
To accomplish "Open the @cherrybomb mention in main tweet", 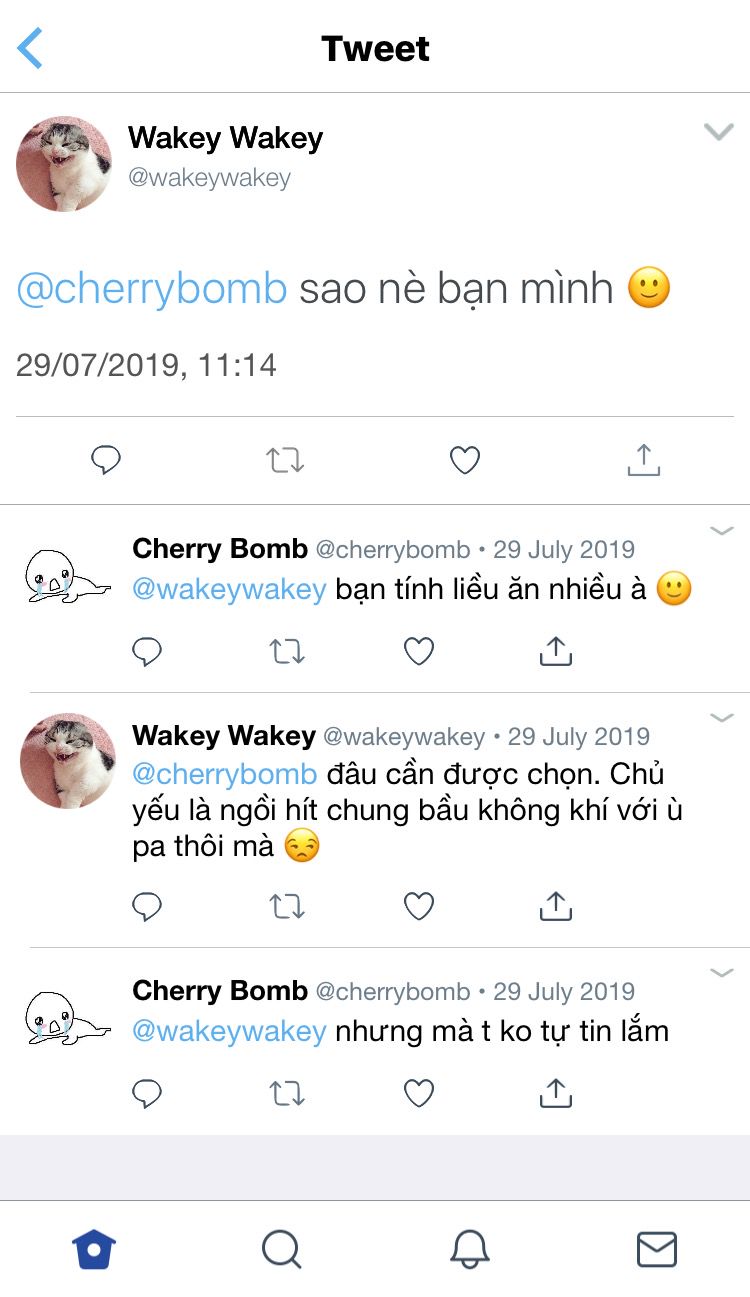I will pyautogui.click(x=152, y=289).
